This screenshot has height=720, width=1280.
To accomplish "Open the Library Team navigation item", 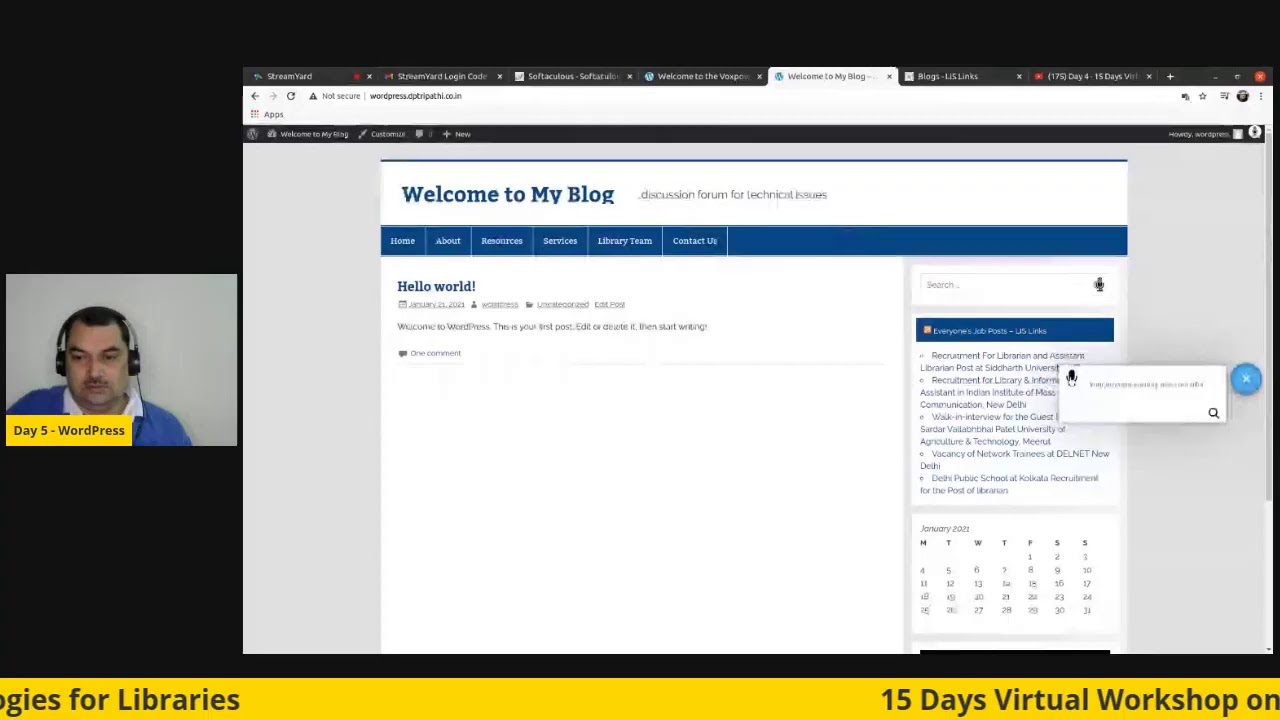I will (625, 241).
